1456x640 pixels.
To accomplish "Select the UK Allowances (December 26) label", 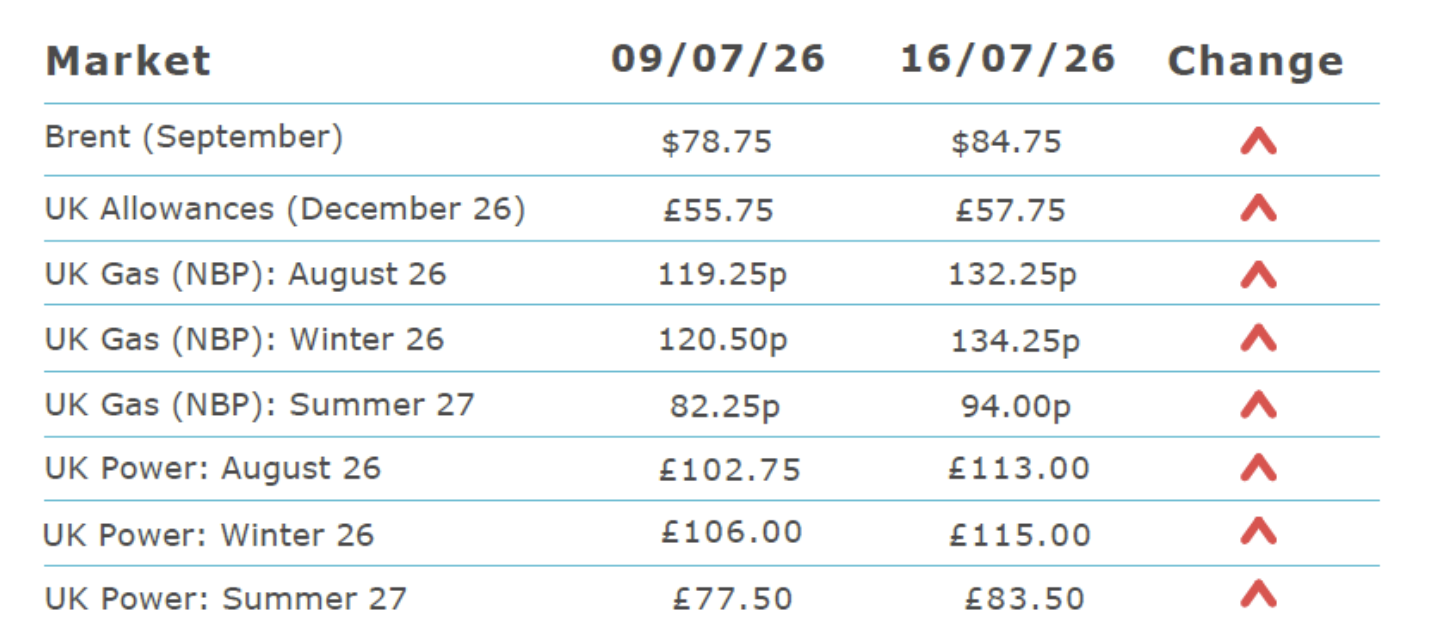I will (285, 209).
